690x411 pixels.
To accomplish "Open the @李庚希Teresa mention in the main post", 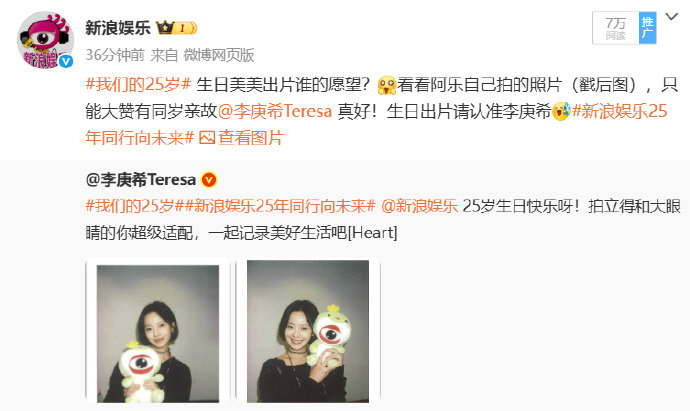I will coord(275,111).
